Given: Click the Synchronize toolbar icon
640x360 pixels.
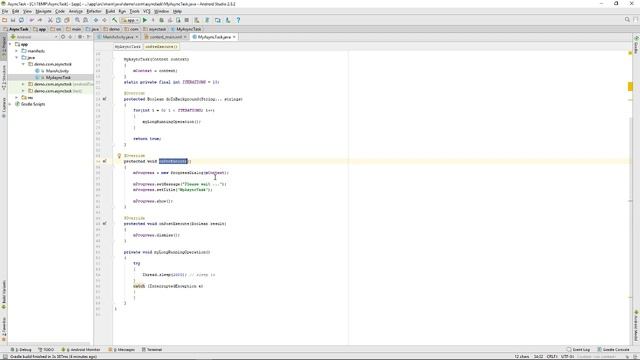Looking at the screenshot, I should pos(21,20).
